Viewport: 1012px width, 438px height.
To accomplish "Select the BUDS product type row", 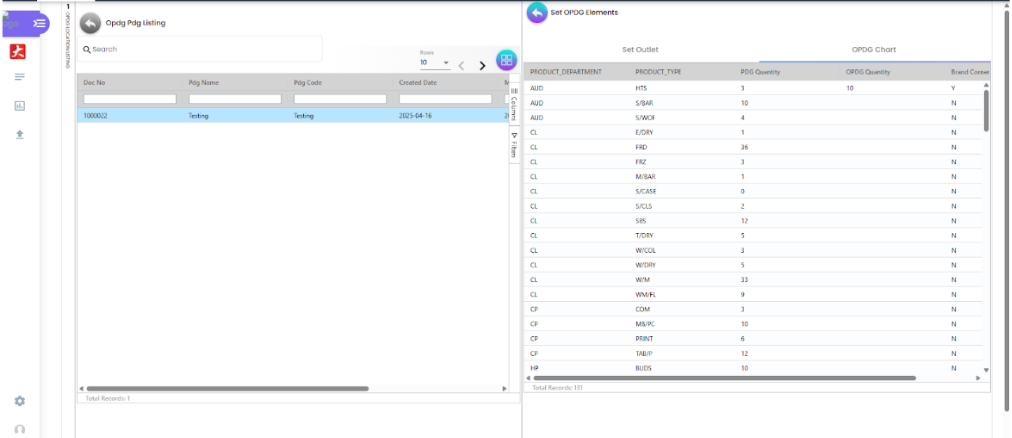I will tap(753, 368).
